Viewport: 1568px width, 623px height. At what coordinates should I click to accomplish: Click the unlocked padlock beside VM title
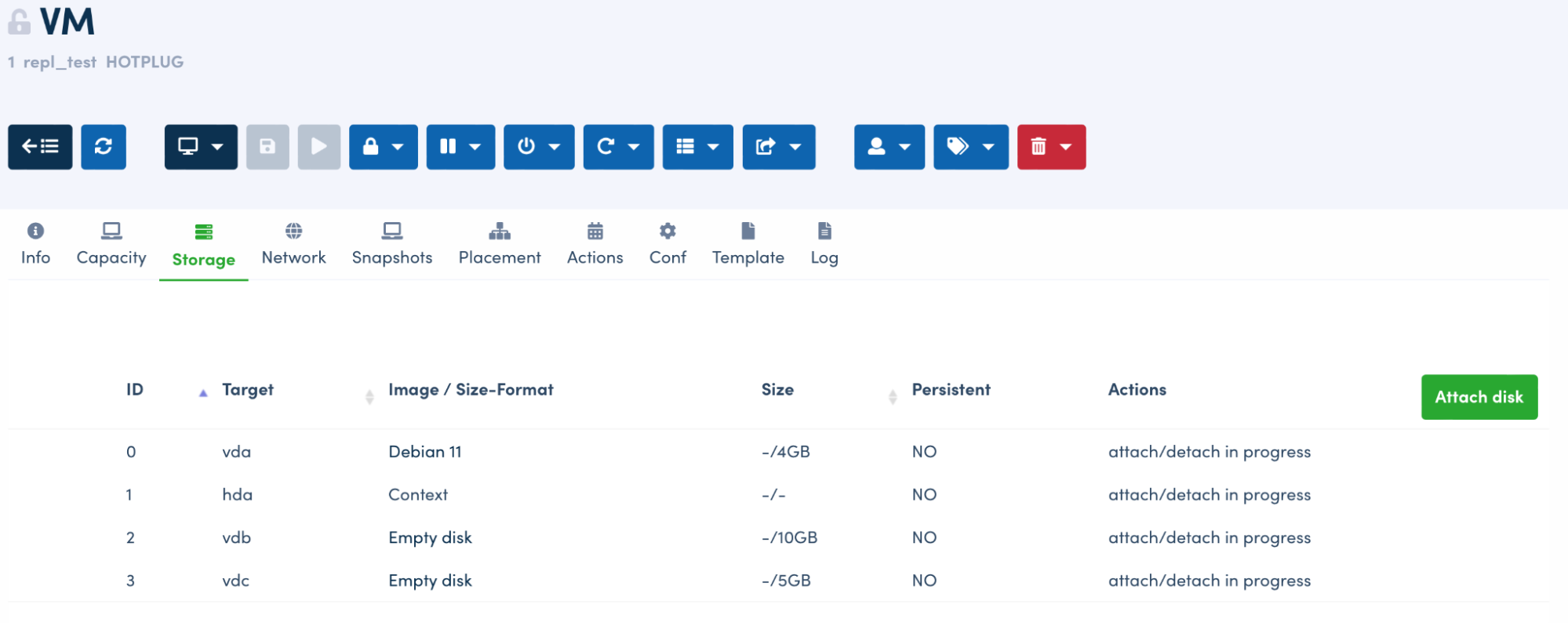(x=19, y=22)
